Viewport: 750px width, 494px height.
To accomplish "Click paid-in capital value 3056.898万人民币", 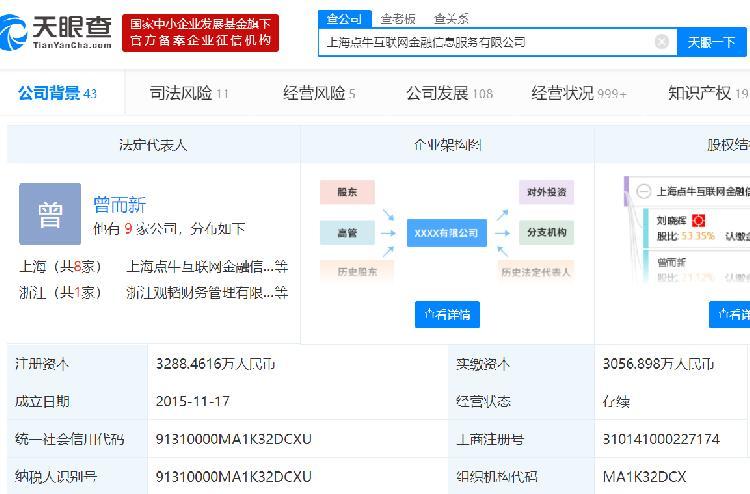I will pos(658,364).
